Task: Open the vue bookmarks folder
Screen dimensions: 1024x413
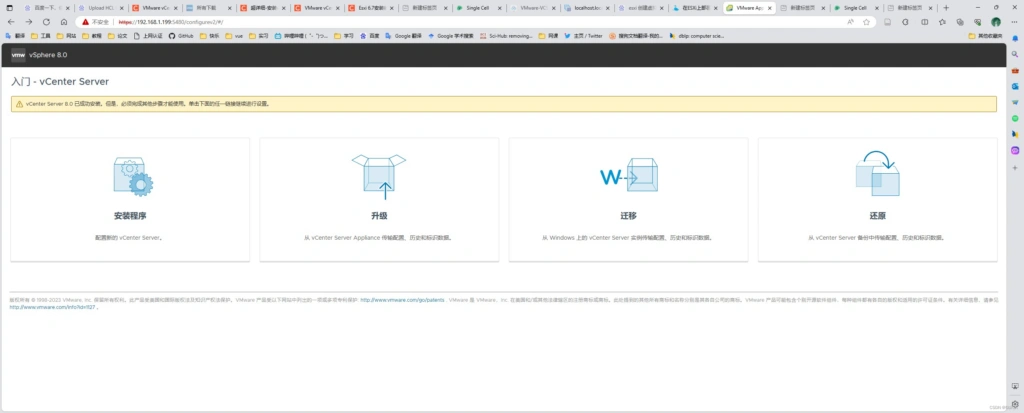Action: click(x=234, y=36)
